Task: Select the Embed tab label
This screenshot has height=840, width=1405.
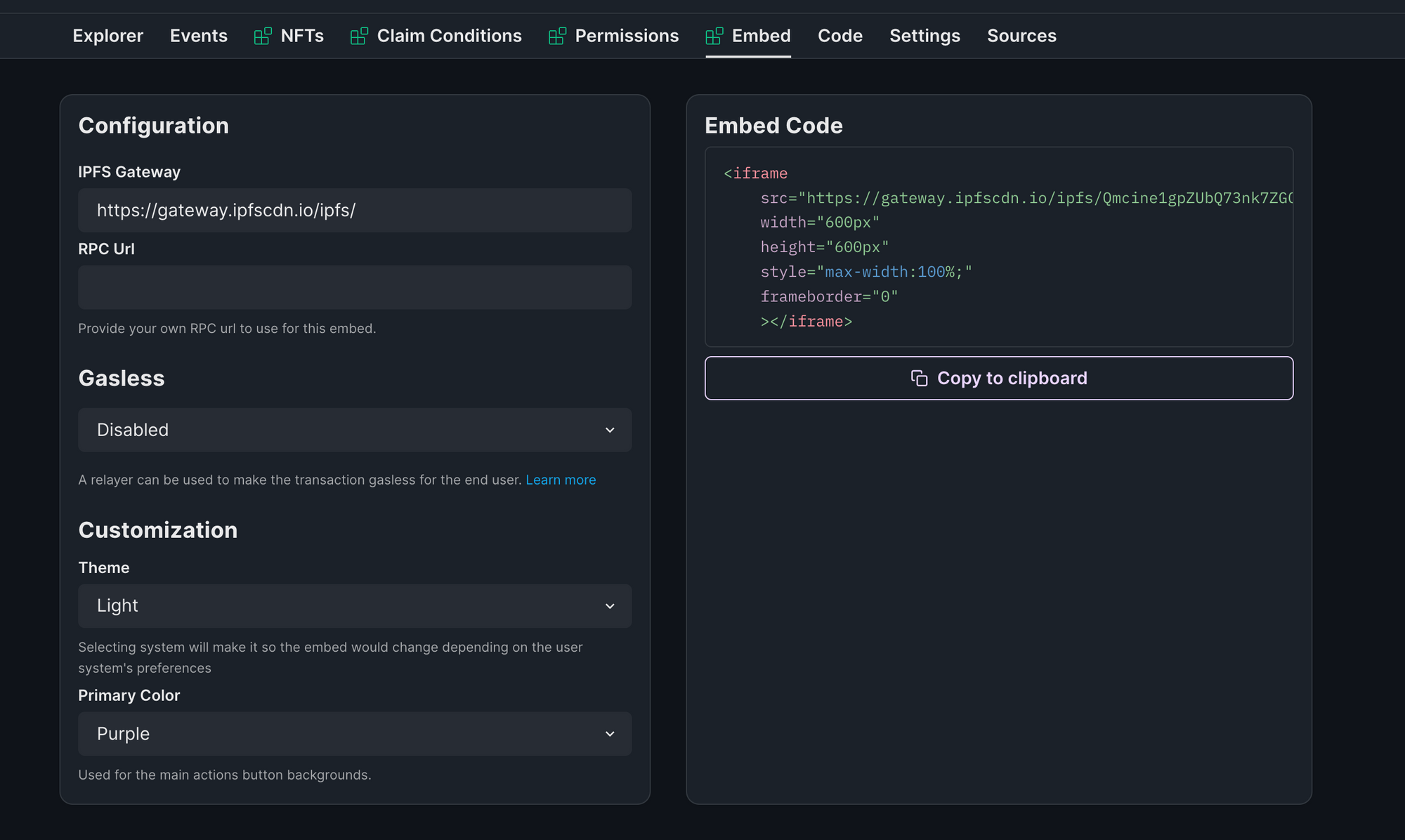Action: point(762,36)
